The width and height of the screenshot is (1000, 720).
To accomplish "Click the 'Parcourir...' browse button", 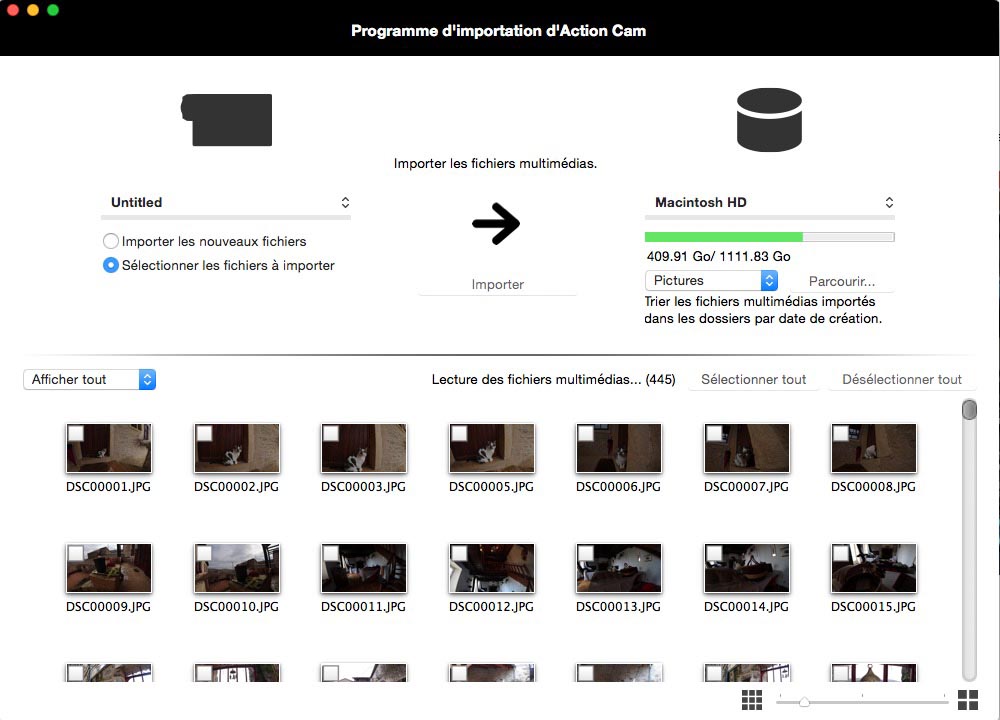I will (x=842, y=281).
